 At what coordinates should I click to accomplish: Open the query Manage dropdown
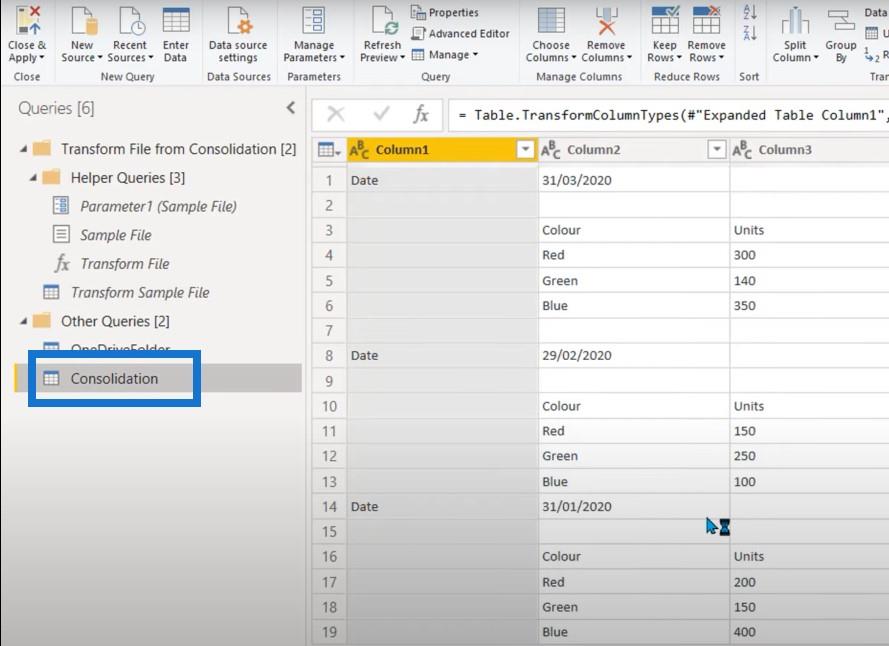444,55
